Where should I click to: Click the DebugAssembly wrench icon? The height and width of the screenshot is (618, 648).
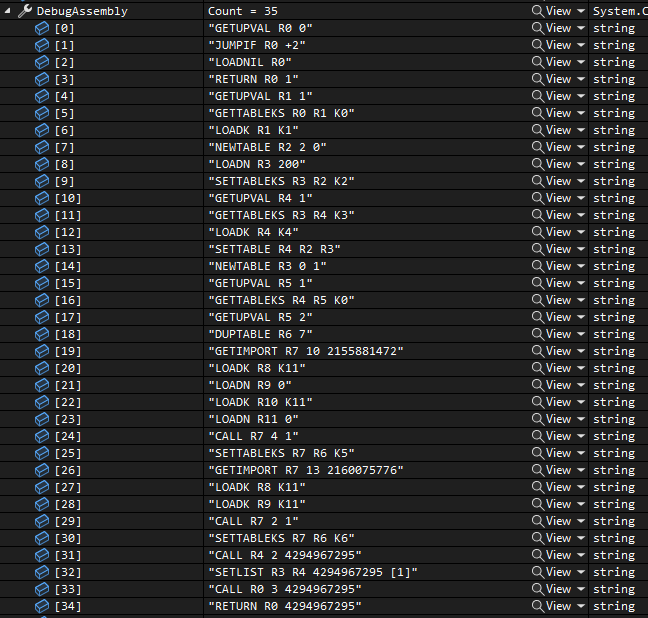25,11
